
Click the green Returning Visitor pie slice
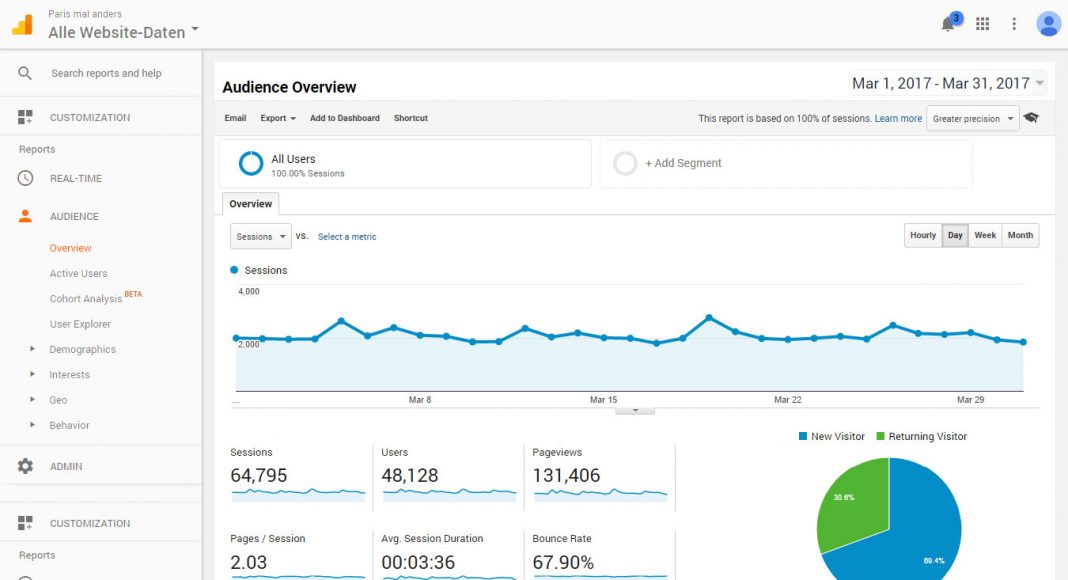[x=853, y=504]
